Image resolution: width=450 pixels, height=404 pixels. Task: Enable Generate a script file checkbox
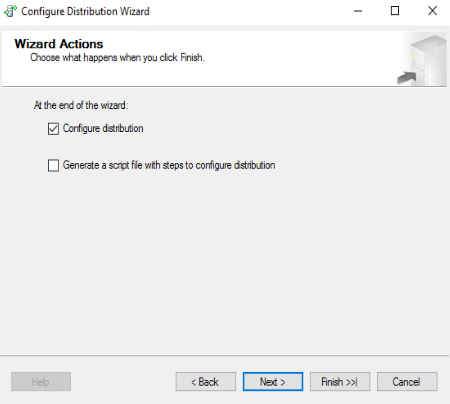pos(53,165)
